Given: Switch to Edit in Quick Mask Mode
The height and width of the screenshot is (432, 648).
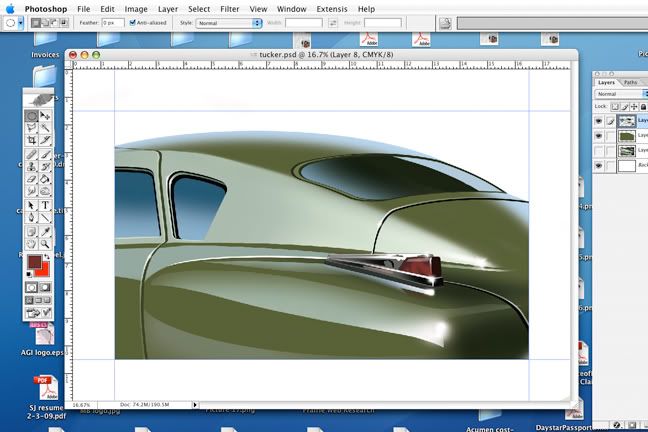Looking at the screenshot, I should 45,287.
